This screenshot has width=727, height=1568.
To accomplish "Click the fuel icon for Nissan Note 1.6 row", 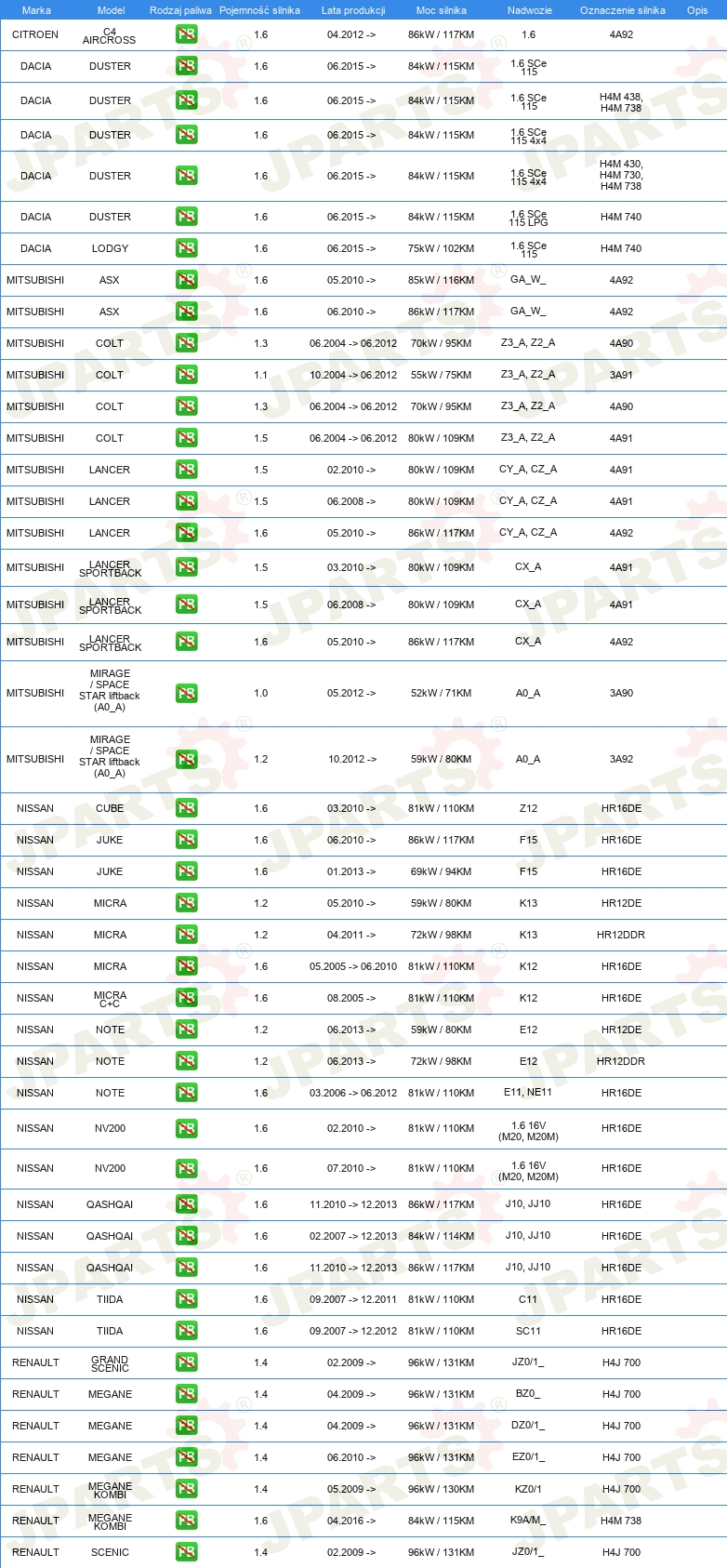I will (x=186, y=1093).
